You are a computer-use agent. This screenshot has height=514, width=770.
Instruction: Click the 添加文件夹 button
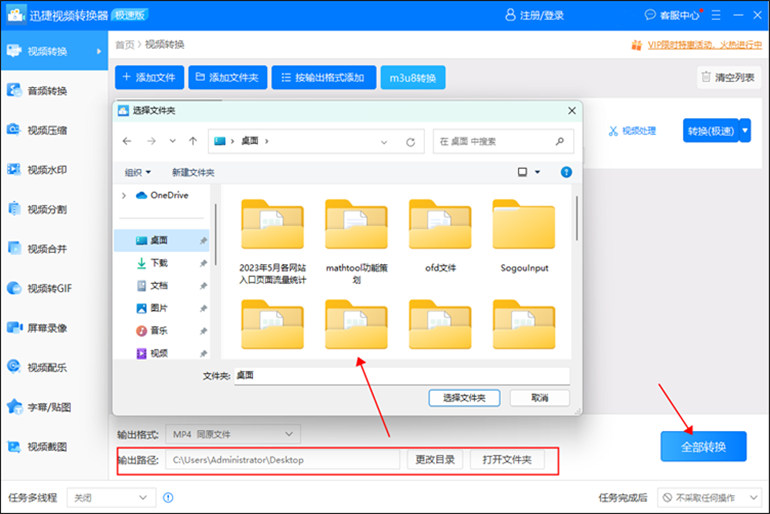[x=228, y=78]
